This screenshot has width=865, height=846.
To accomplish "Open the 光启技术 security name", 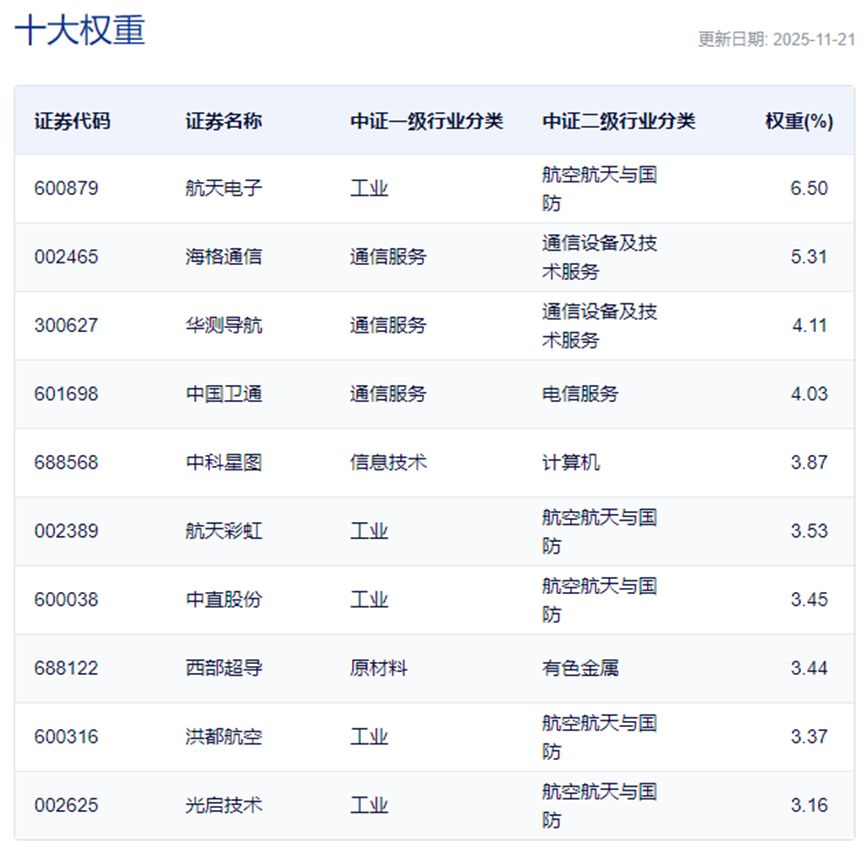I will [x=224, y=805].
